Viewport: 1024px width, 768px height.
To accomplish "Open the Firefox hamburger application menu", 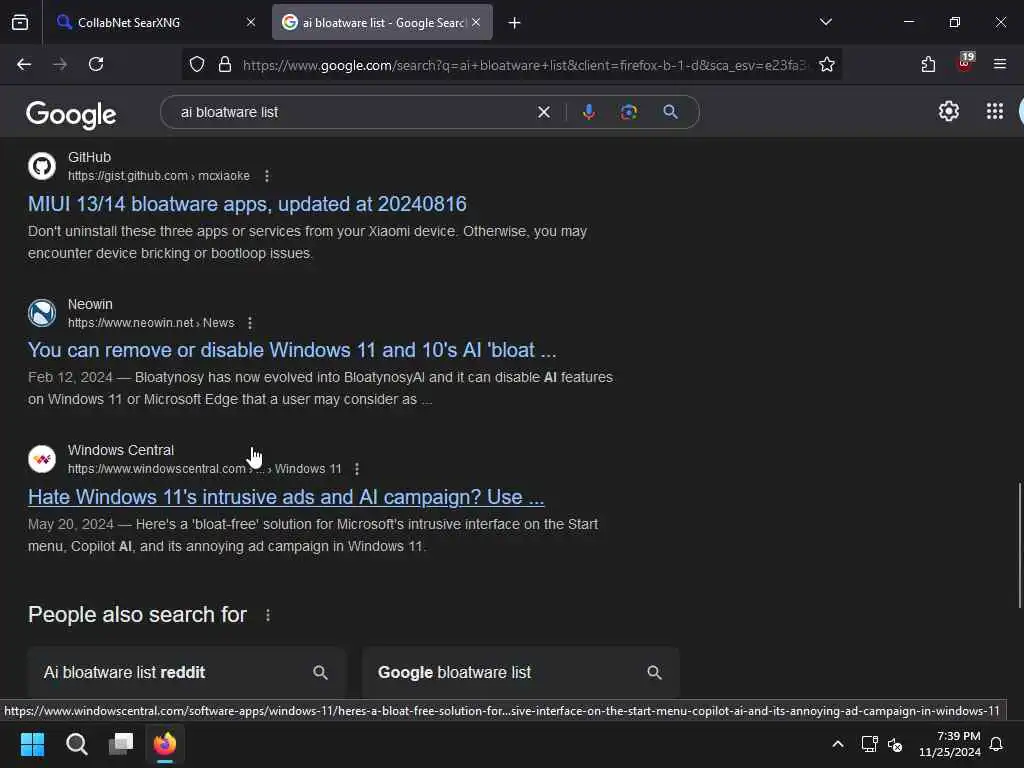I will pyautogui.click(x=1000, y=64).
